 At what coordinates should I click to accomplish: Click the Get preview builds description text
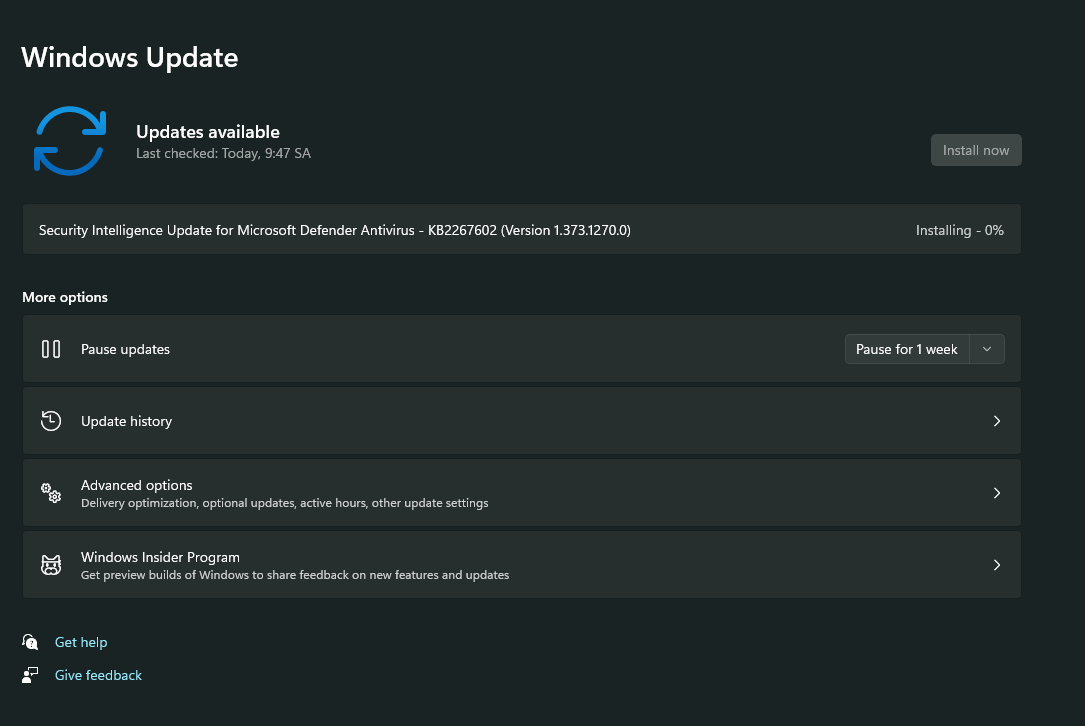coord(295,575)
